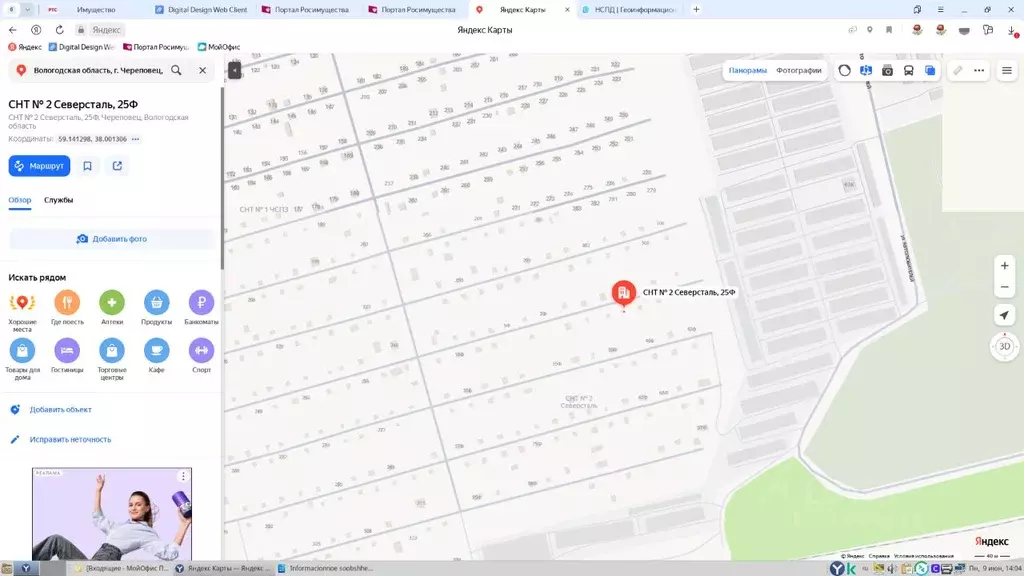Screen dimensions: 1024x576
Task: Open the coordinates ellipsis menu
Action: tap(136, 139)
